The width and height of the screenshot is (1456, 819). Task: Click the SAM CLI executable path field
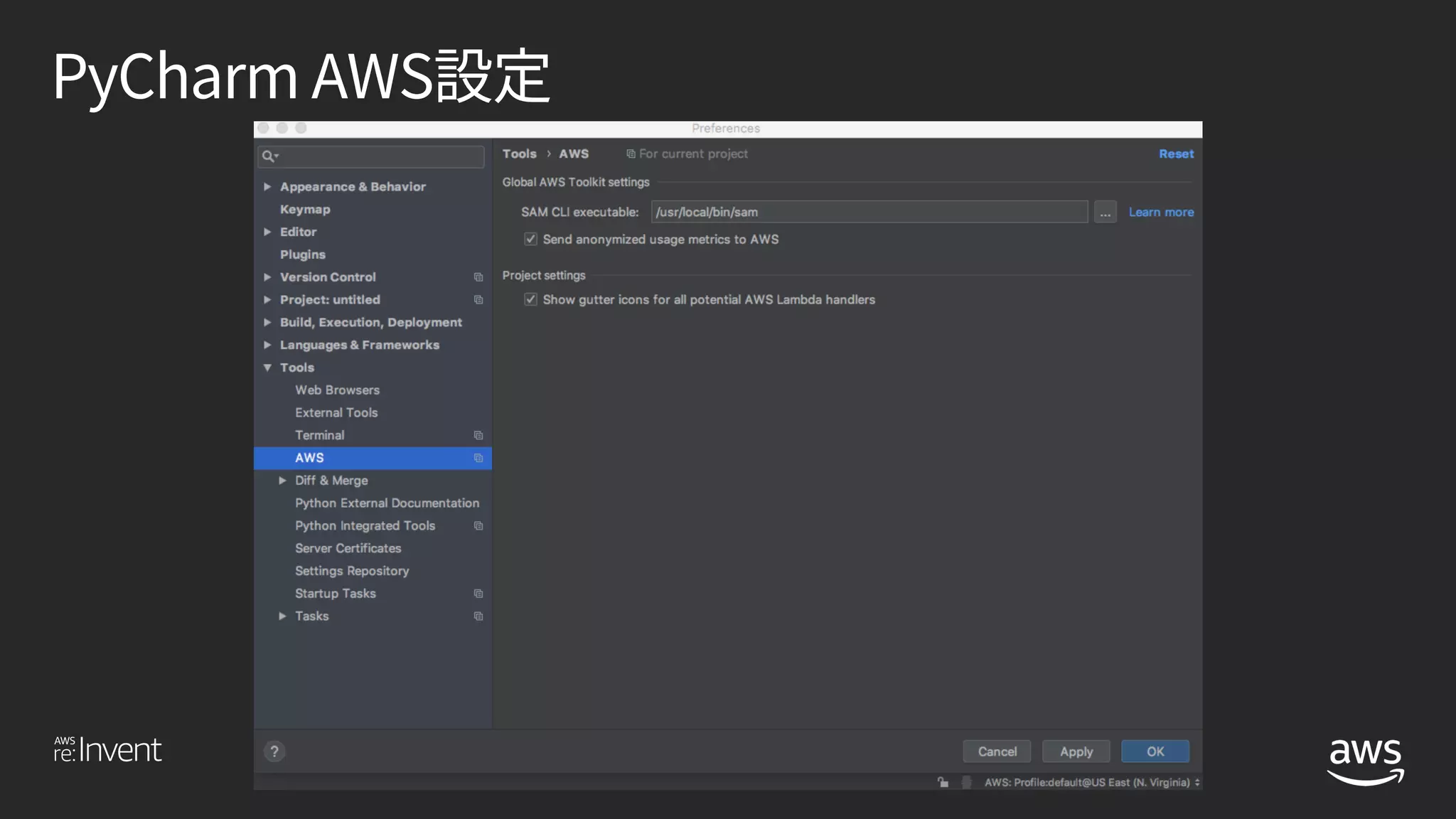[869, 213]
